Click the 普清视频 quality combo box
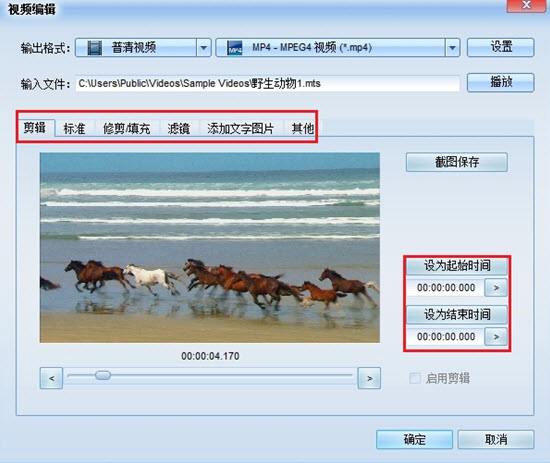Image resolution: width=550 pixels, height=463 pixels. pos(143,48)
